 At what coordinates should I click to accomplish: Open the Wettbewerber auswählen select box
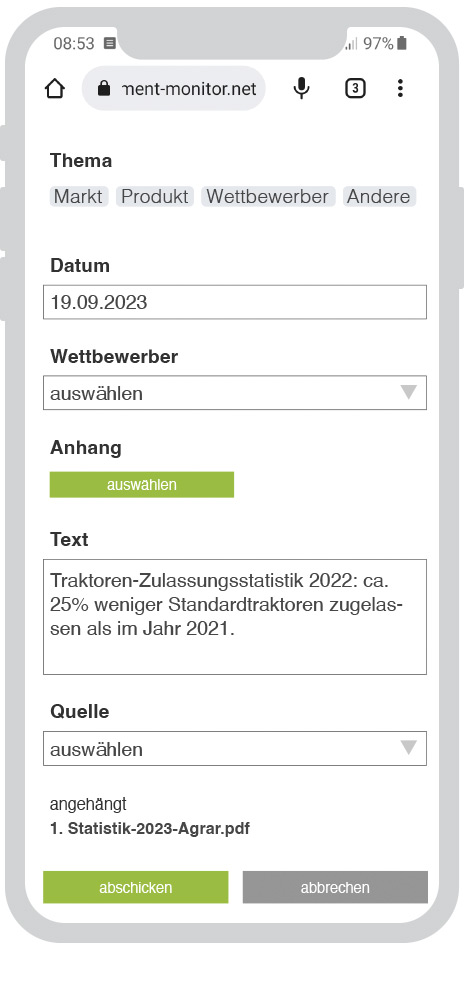pos(235,392)
